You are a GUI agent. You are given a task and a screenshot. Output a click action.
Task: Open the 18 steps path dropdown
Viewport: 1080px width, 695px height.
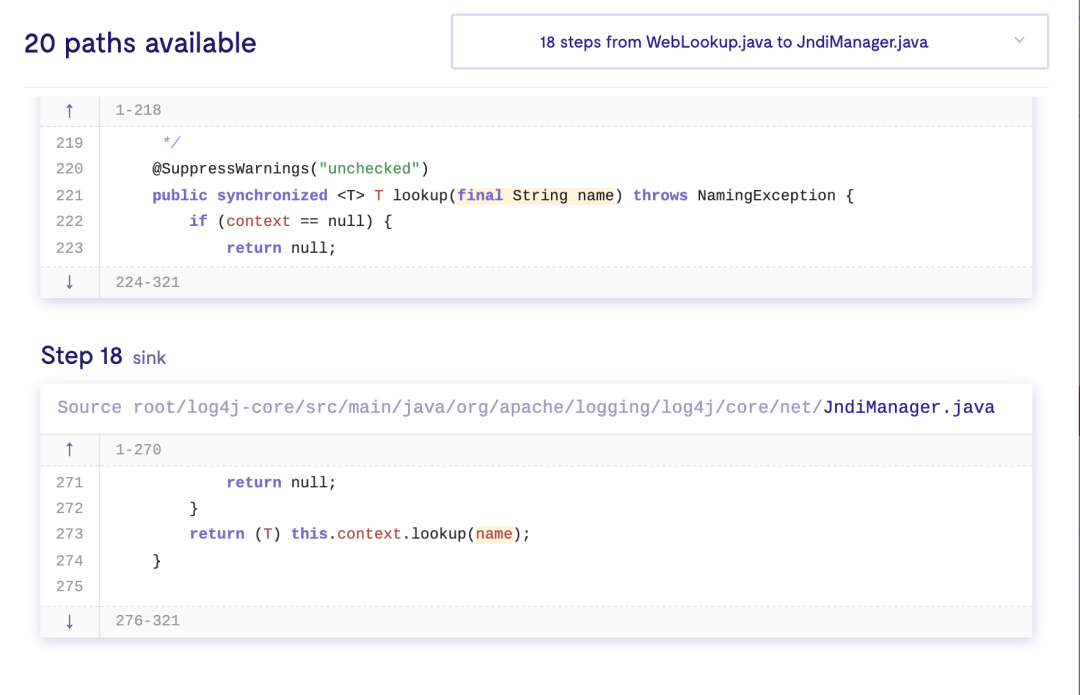coord(749,42)
